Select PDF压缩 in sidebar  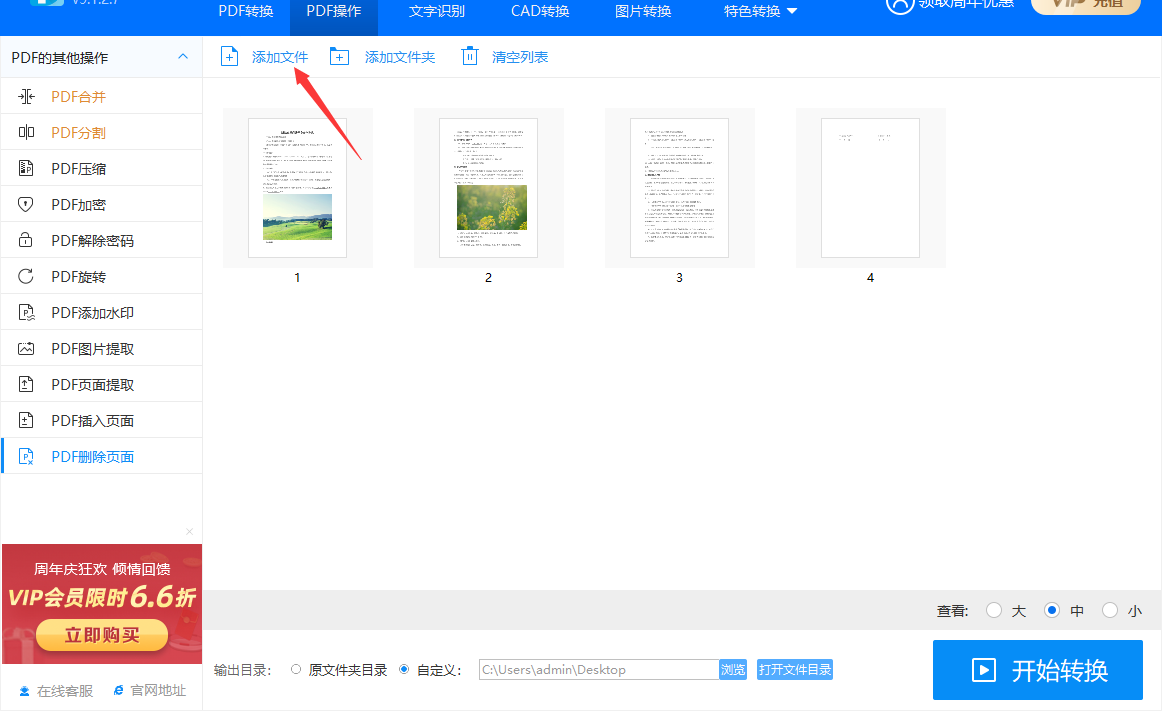(x=102, y=168)
